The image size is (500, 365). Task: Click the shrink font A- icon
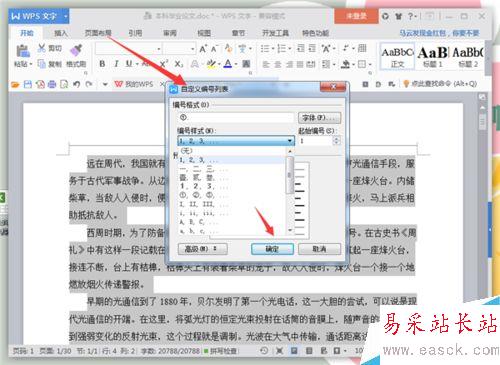[x=214, y=49]
